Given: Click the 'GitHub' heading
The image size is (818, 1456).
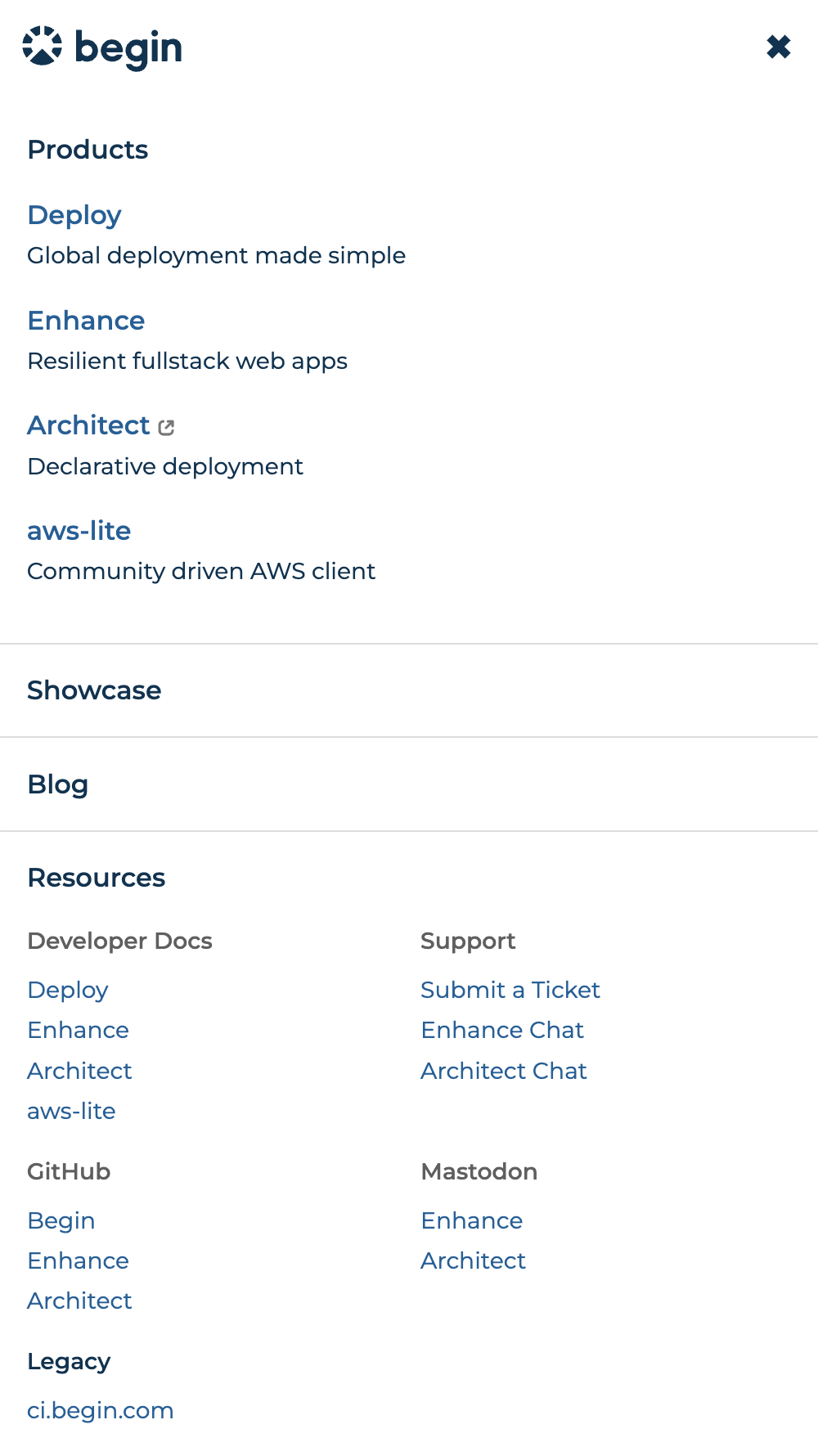Looking at the screenshot, I should tap(69, 1171).
